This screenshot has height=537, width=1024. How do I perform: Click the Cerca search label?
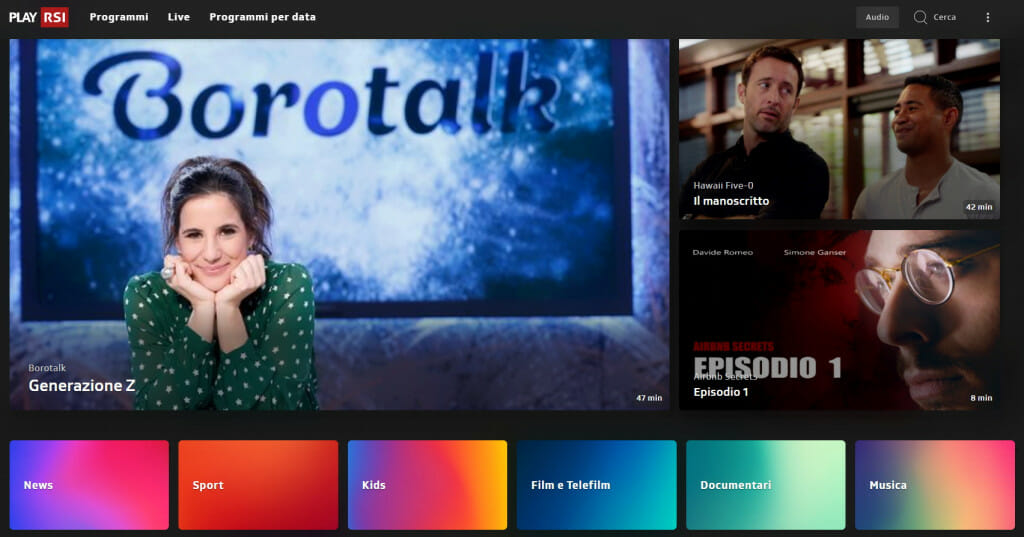click(x=944, y=17)
